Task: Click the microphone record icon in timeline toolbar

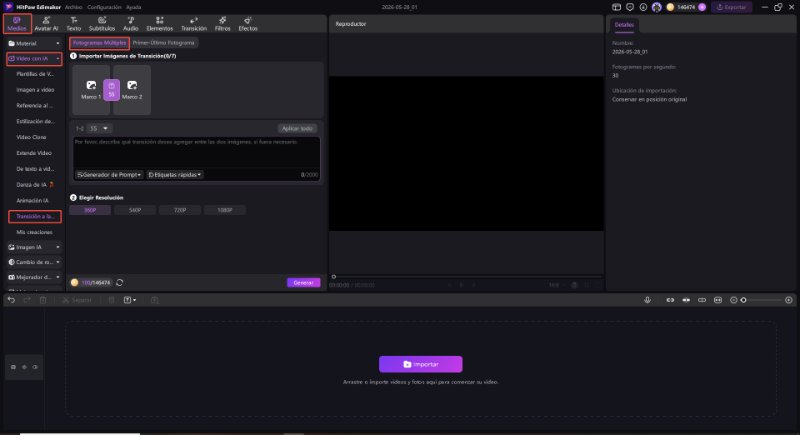Action: [x=647, y=300]
